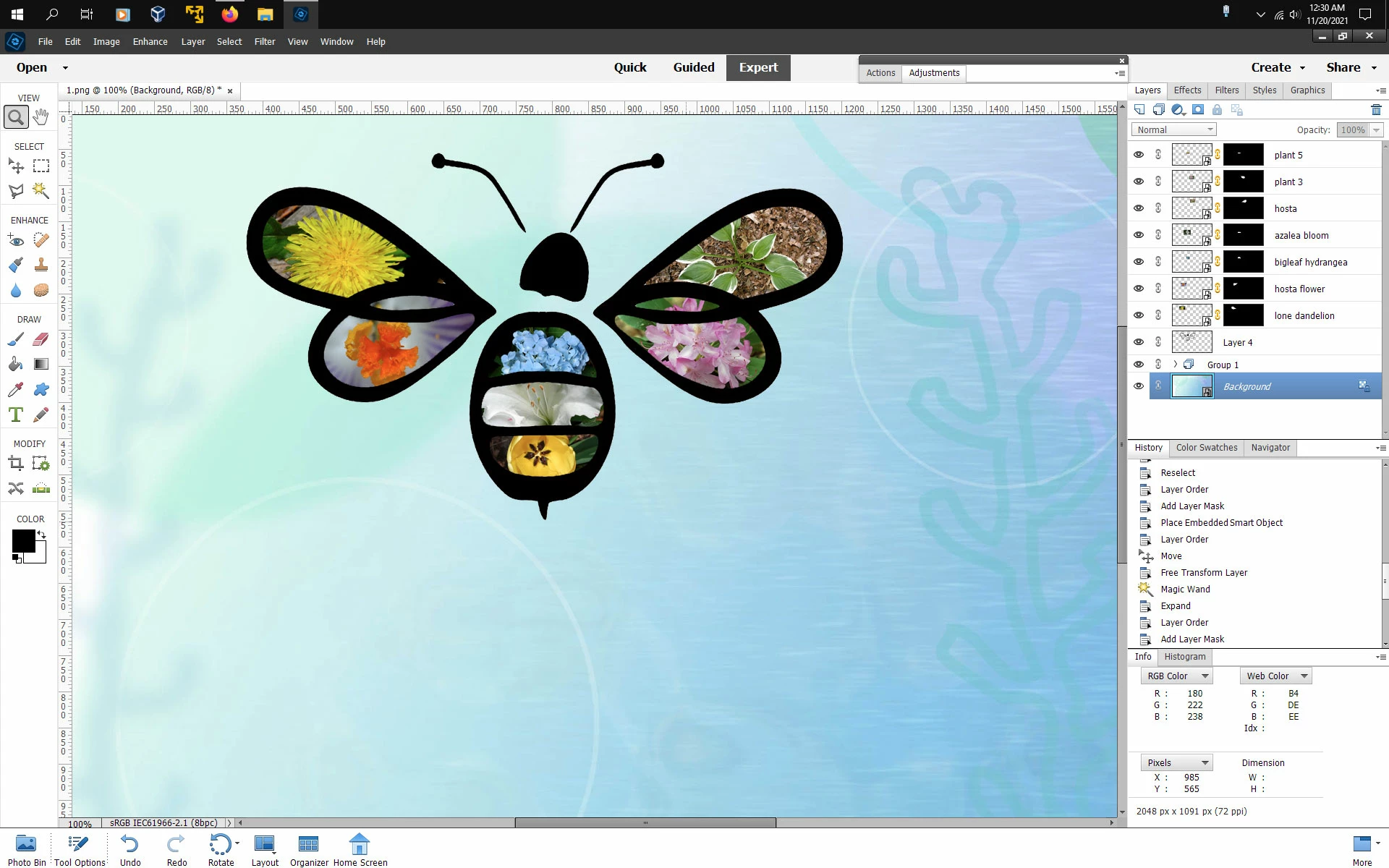Switch to the Color Swatches tab
Image resolution: width=1389 pixels, height=868 pixels.
coord(1206,448)
